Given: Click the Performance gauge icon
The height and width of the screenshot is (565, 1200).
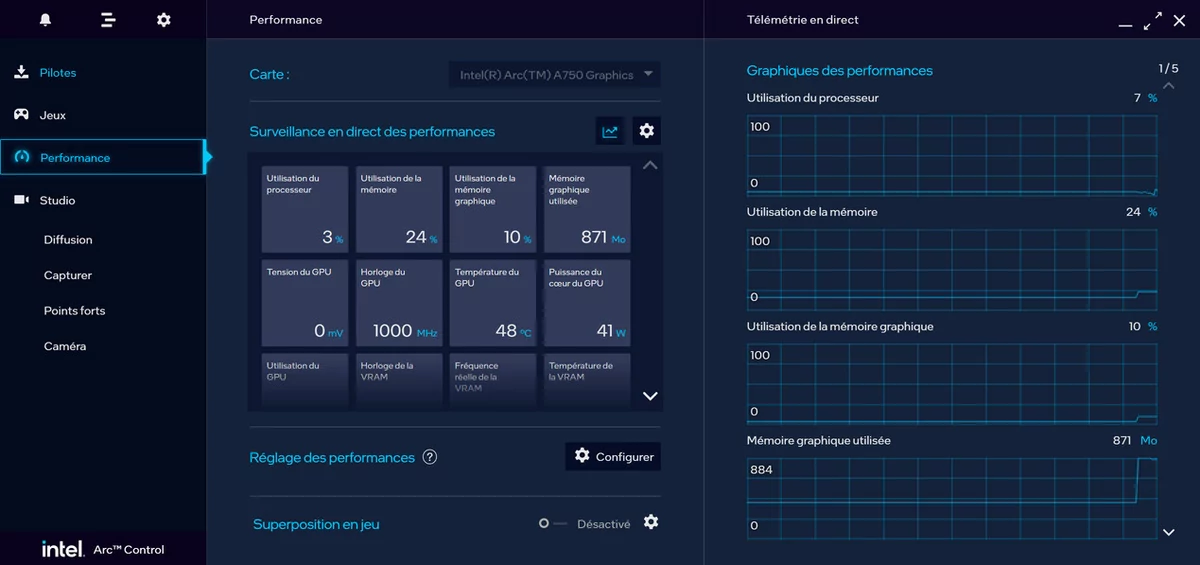Looking at the screenshot, I should point(21,157).
